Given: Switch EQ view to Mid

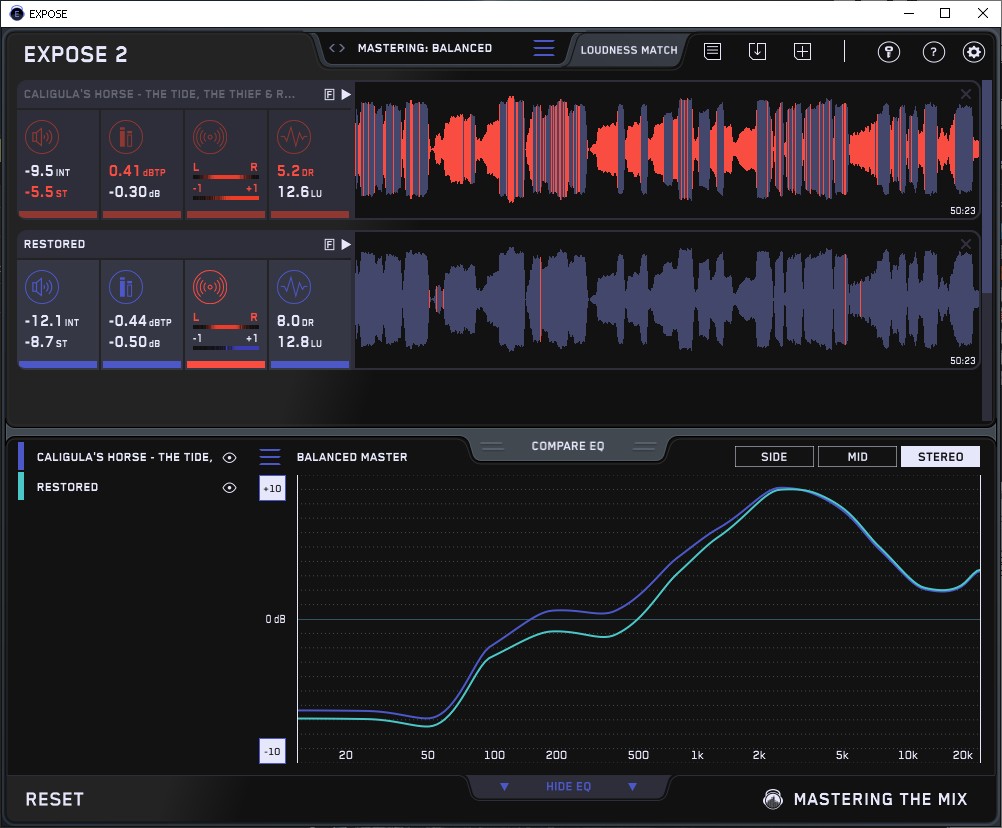Looking at the screenshot, I should click(857, 457).
